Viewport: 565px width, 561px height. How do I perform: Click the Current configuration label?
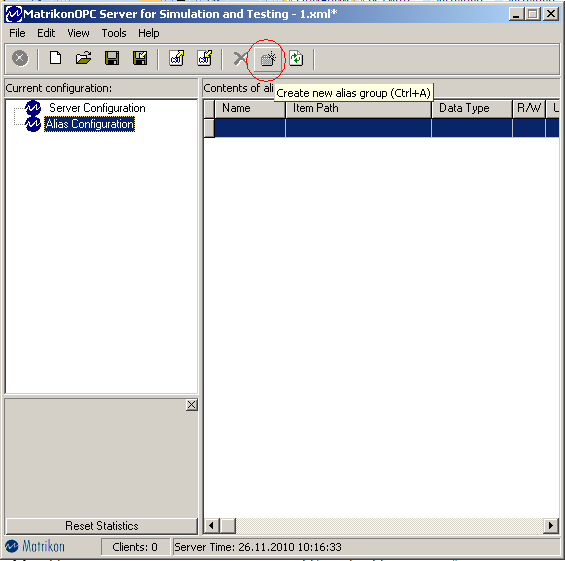point(59,88)
